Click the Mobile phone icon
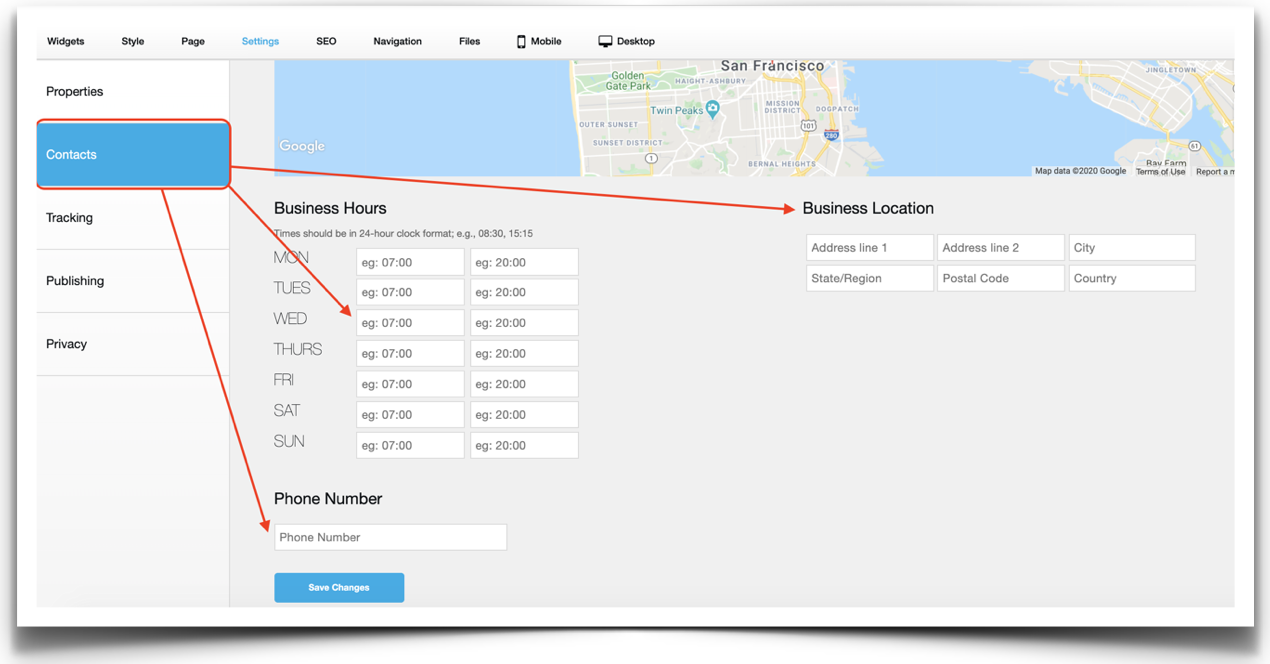This screenshot has height=664, width=1270. point(521,42)
